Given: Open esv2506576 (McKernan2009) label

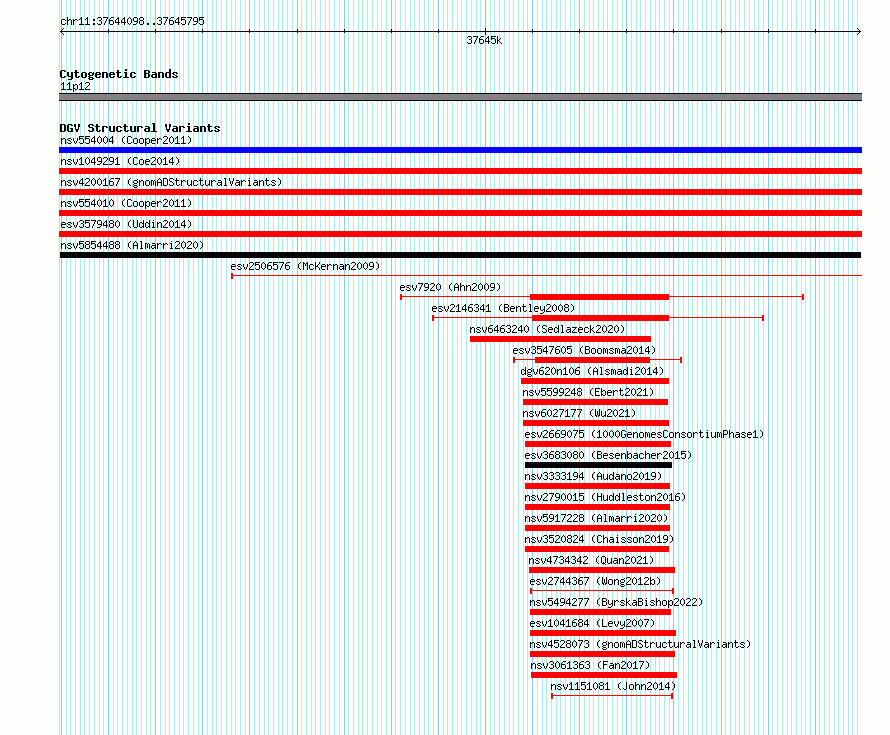Looking at the screenshot, I should [305, 266].
